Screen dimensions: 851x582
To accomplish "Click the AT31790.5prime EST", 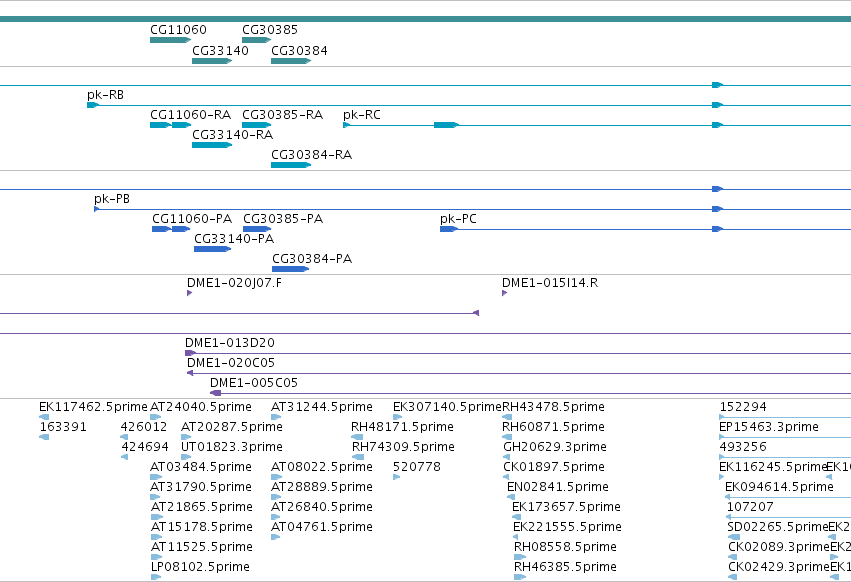I will tap(155, 498).
